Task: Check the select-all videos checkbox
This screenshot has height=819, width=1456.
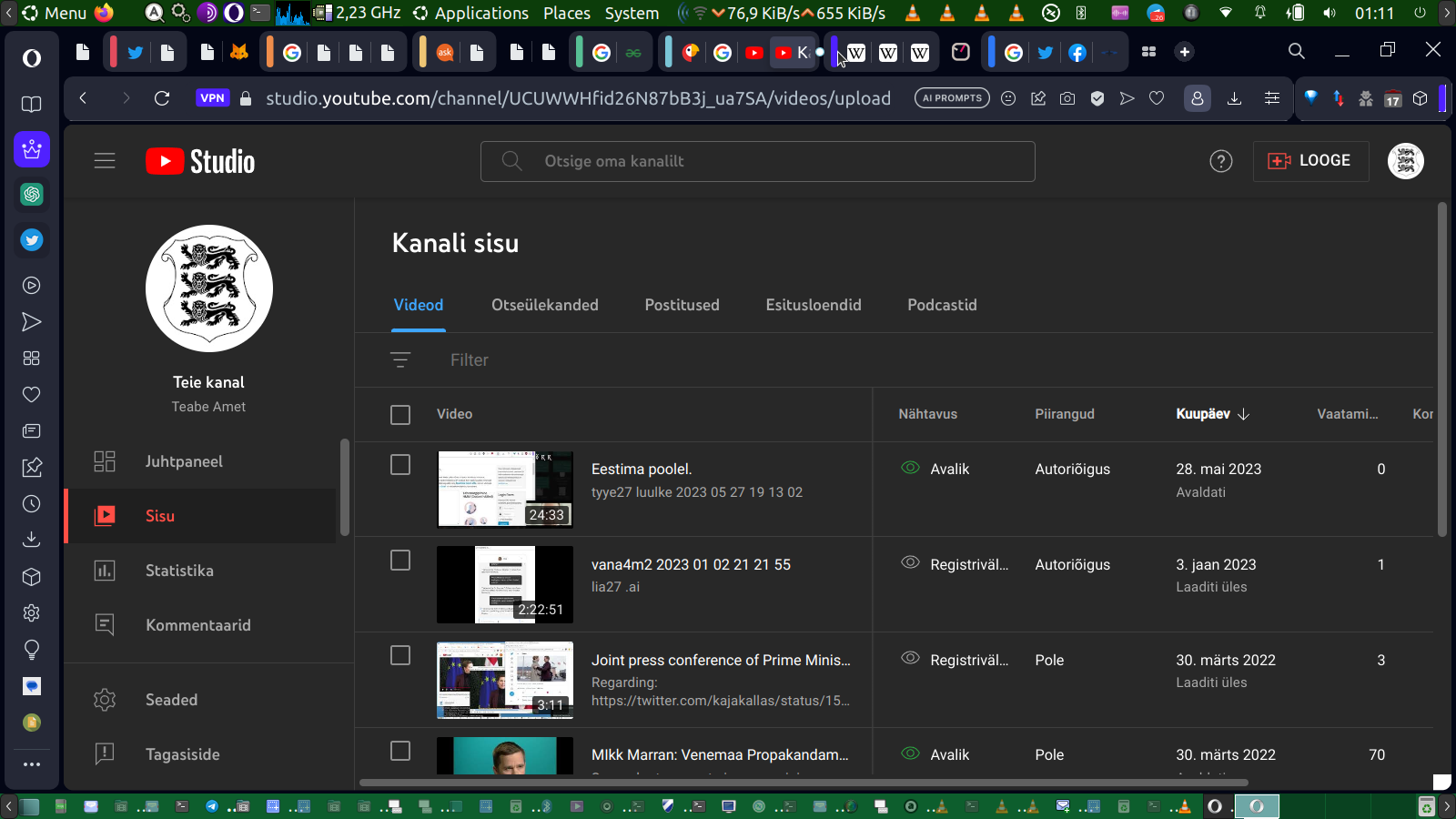Action: [400, 415]
